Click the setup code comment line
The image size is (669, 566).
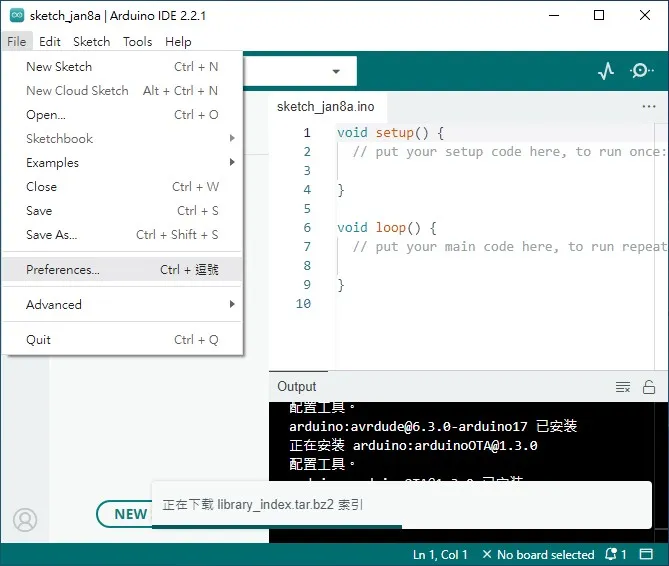coord(509,152)
